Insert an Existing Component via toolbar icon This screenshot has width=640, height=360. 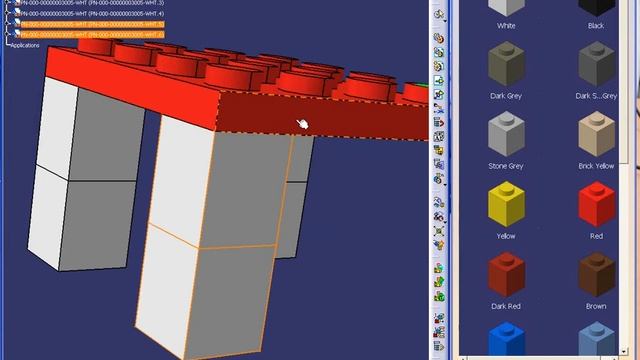click(438, 80)
